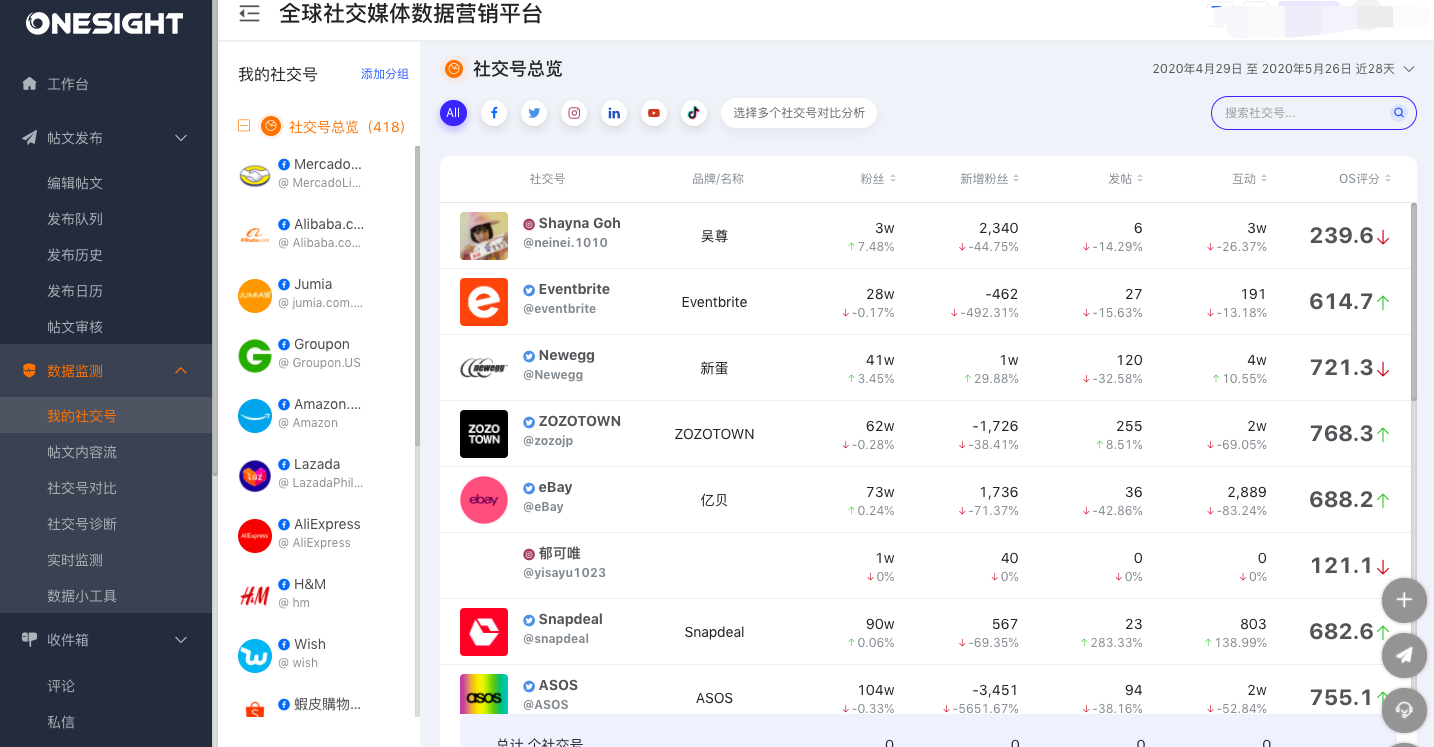1434x747 pixels.
Task: Focus the 搜索社交号 search field
Action: pyautogui.click(x=1314, y=113)
